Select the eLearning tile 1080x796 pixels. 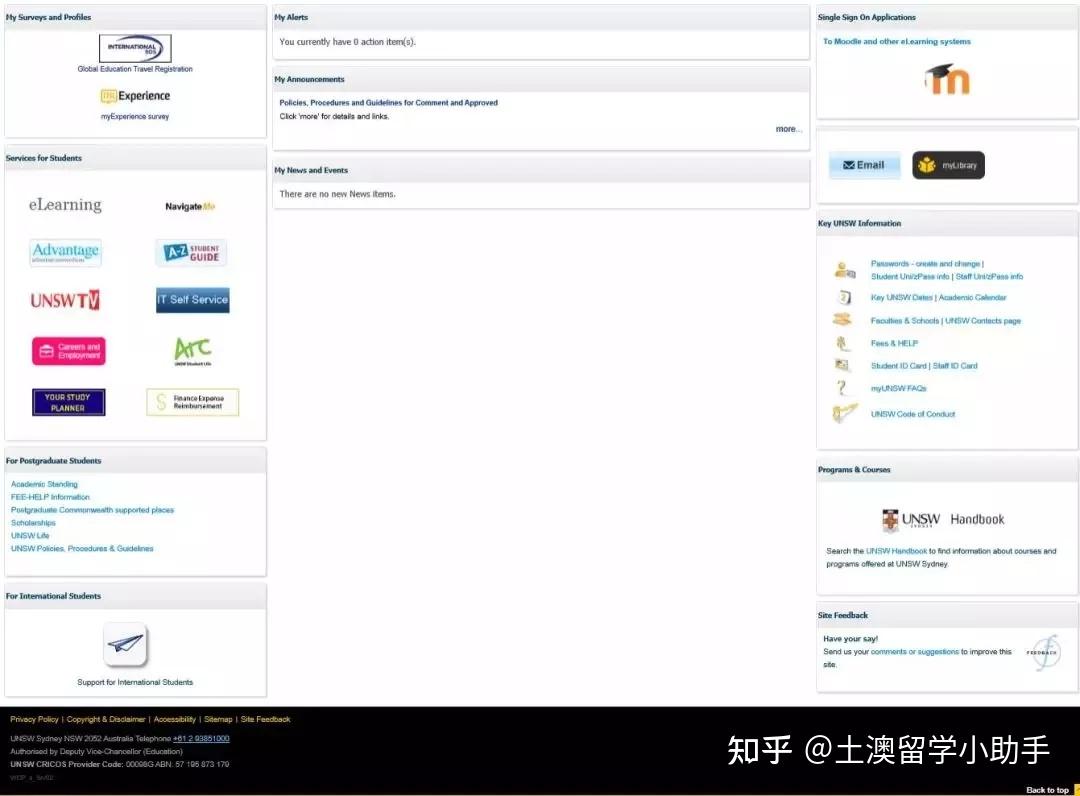click(x=65, y=204)
